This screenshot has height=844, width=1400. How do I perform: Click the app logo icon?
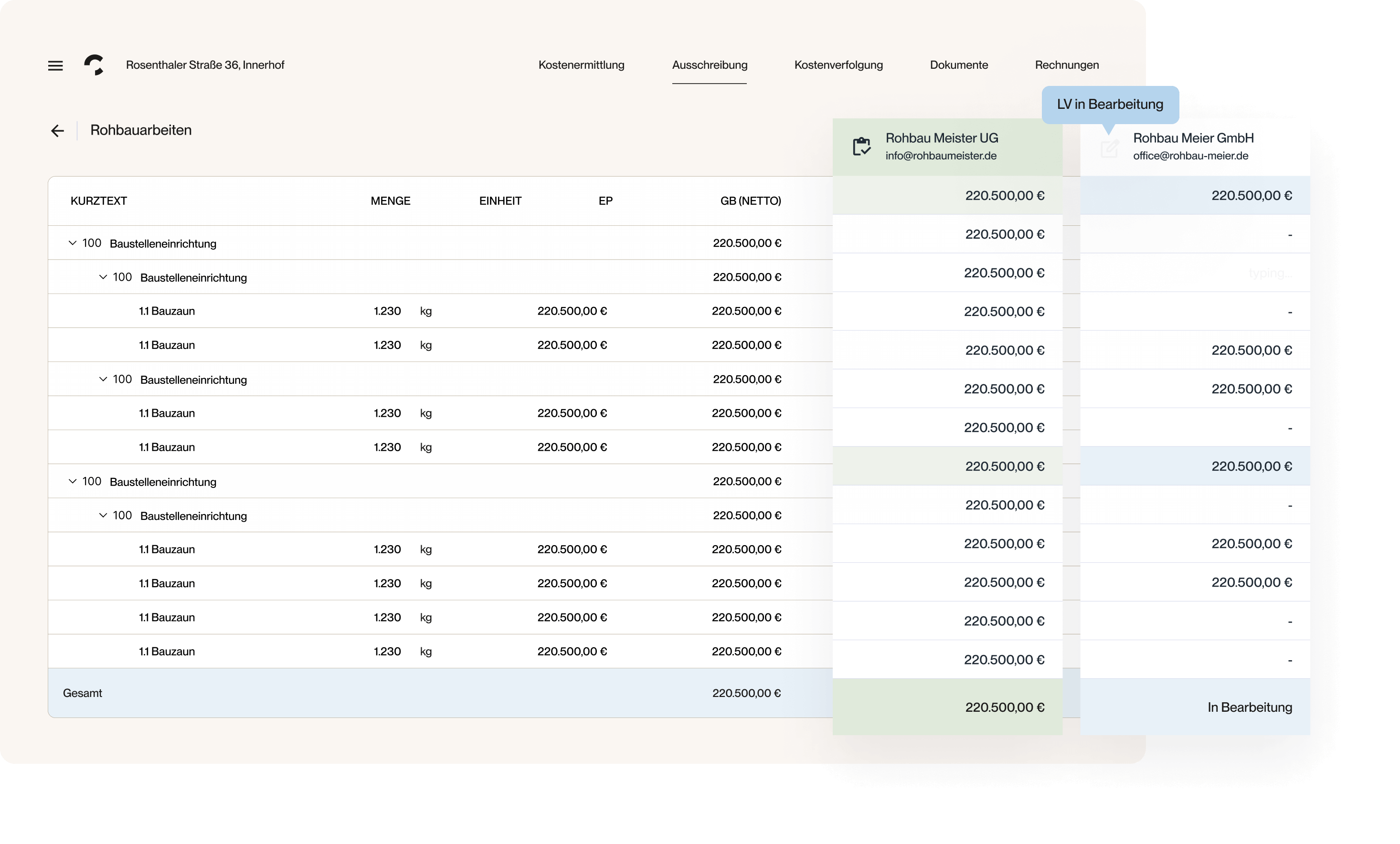tap(95, 65)
